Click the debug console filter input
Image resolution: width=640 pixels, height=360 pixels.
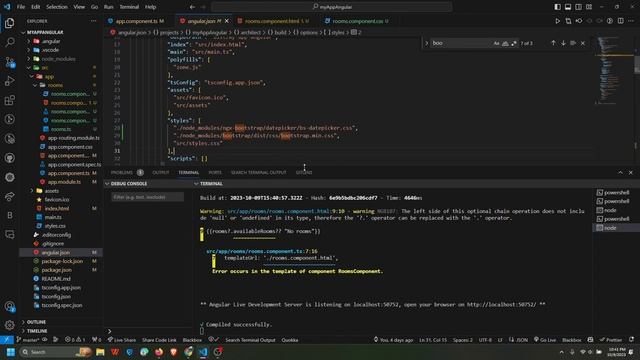[147, 197]
